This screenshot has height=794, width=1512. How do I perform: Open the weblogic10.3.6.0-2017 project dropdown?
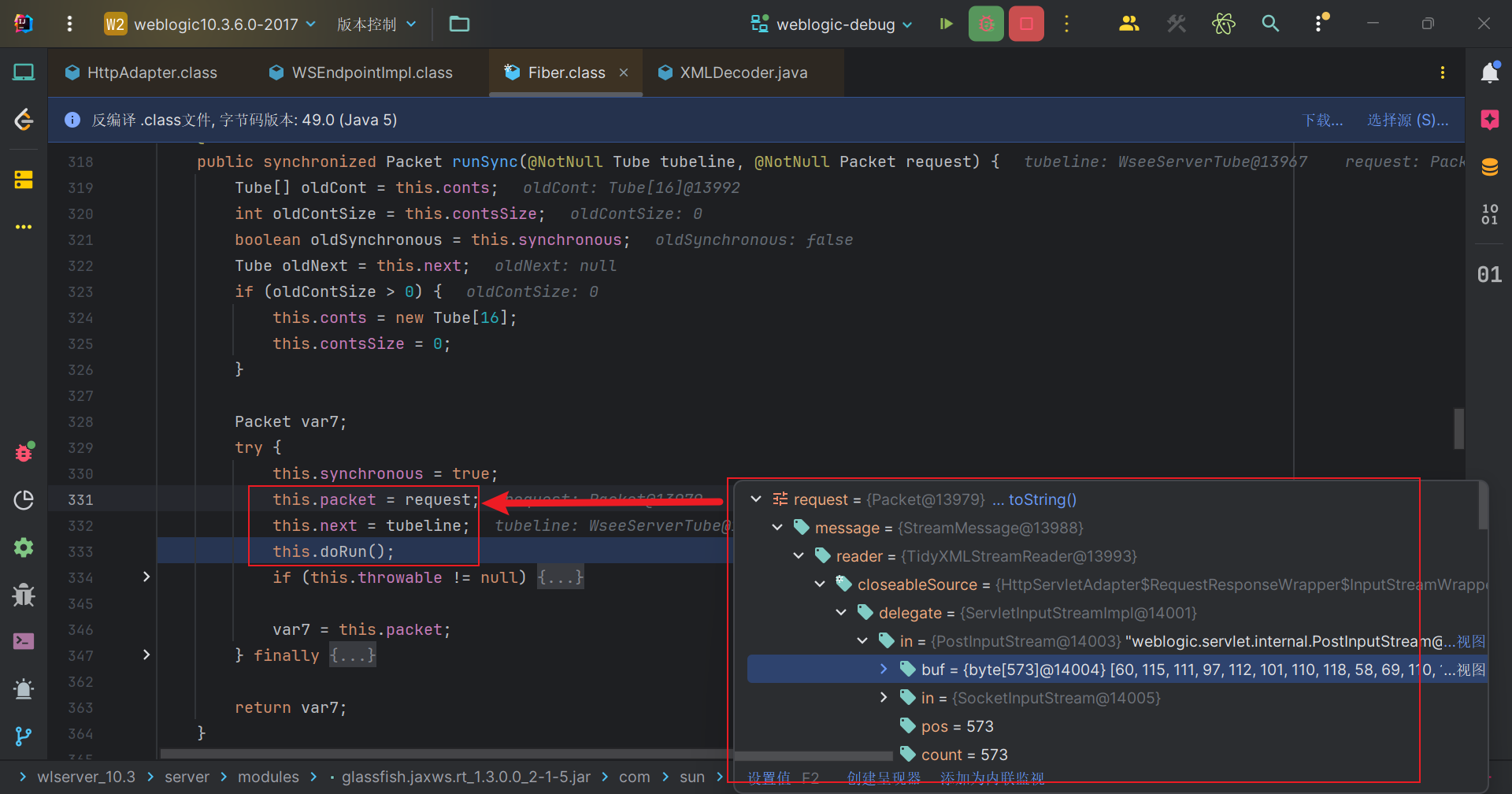point(210,24)
